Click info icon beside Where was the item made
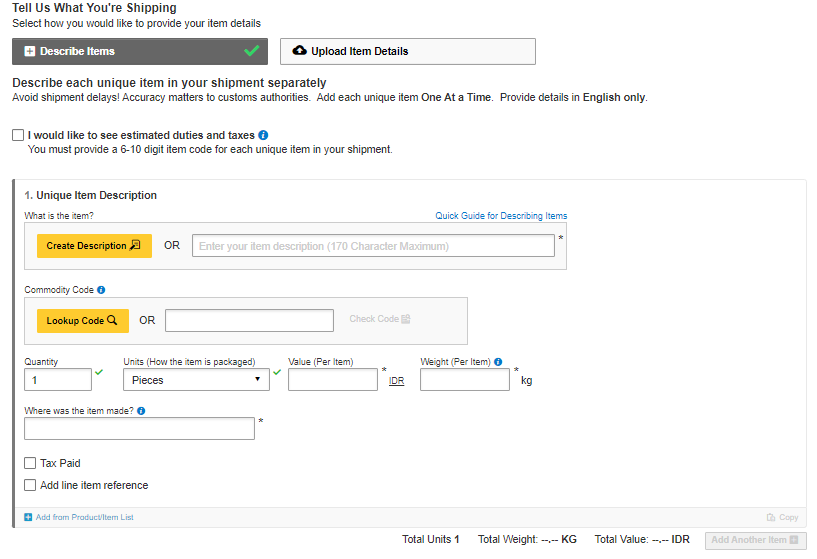817x559 pixels. [141, 411]
